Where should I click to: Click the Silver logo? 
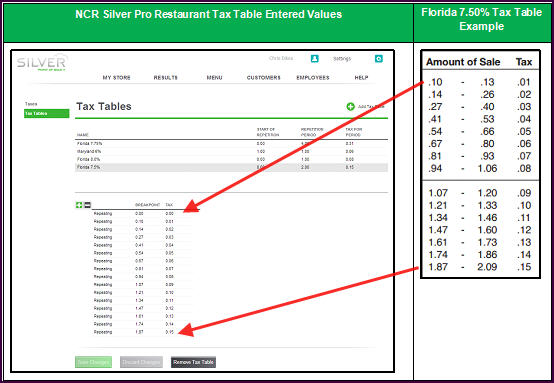(41, 63)
